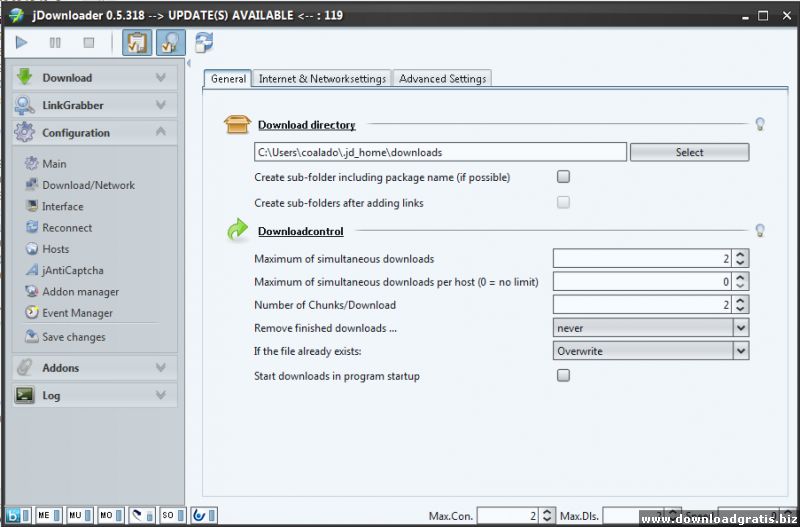
Task: Enable Start downloads in program startup
Action: tap(563, 376)
